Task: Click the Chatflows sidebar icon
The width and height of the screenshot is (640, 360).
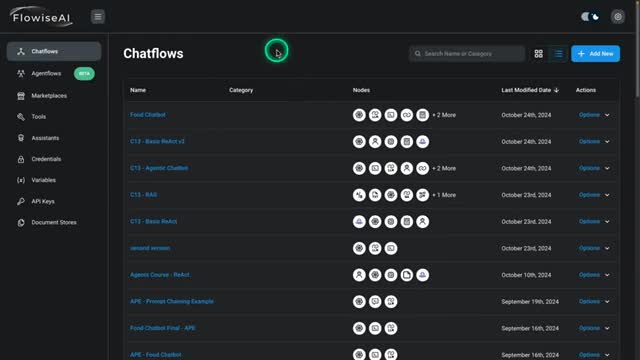Action: (21, 51)
